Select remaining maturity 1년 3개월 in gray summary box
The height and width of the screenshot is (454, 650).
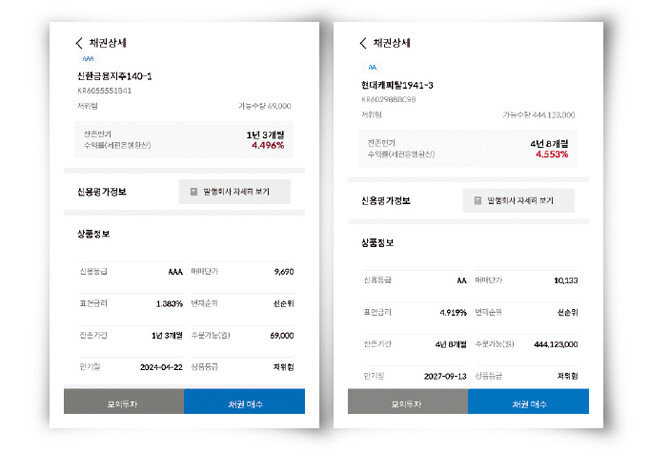[265, 135]
